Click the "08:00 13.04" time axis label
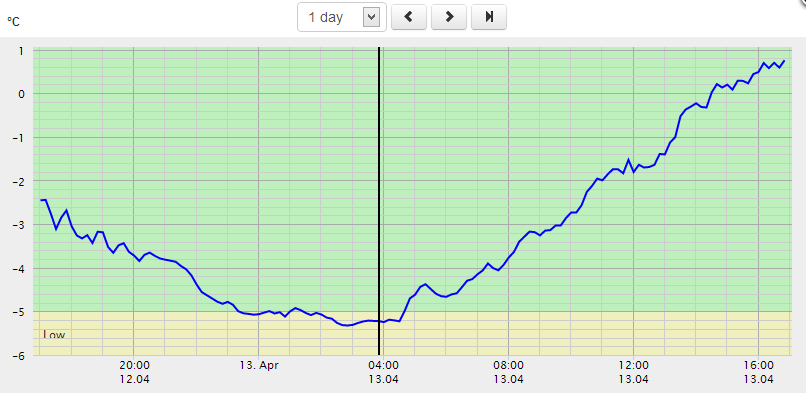 [509, 372]
